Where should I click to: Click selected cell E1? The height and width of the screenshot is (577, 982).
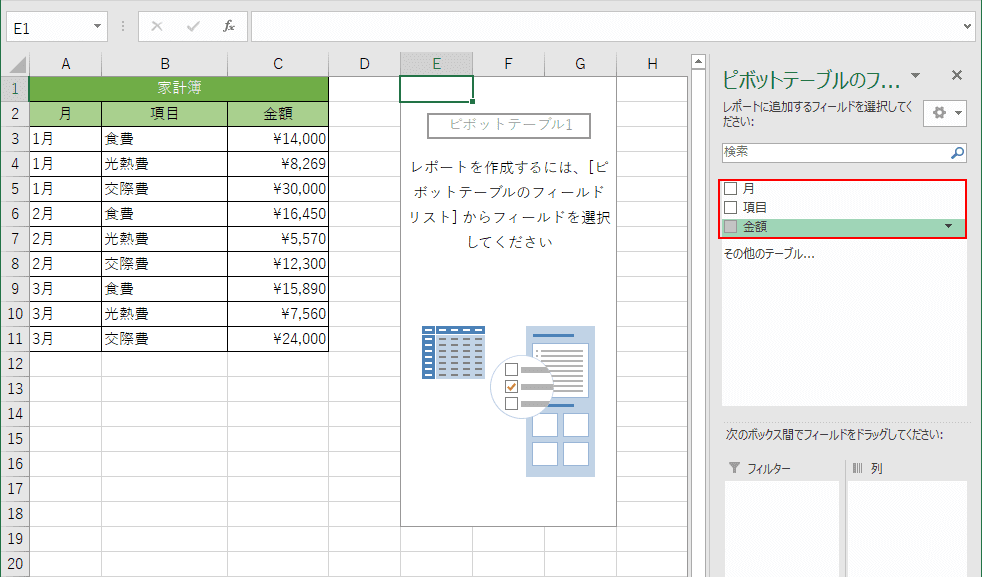pyautogui.click(x=437, y=88)
